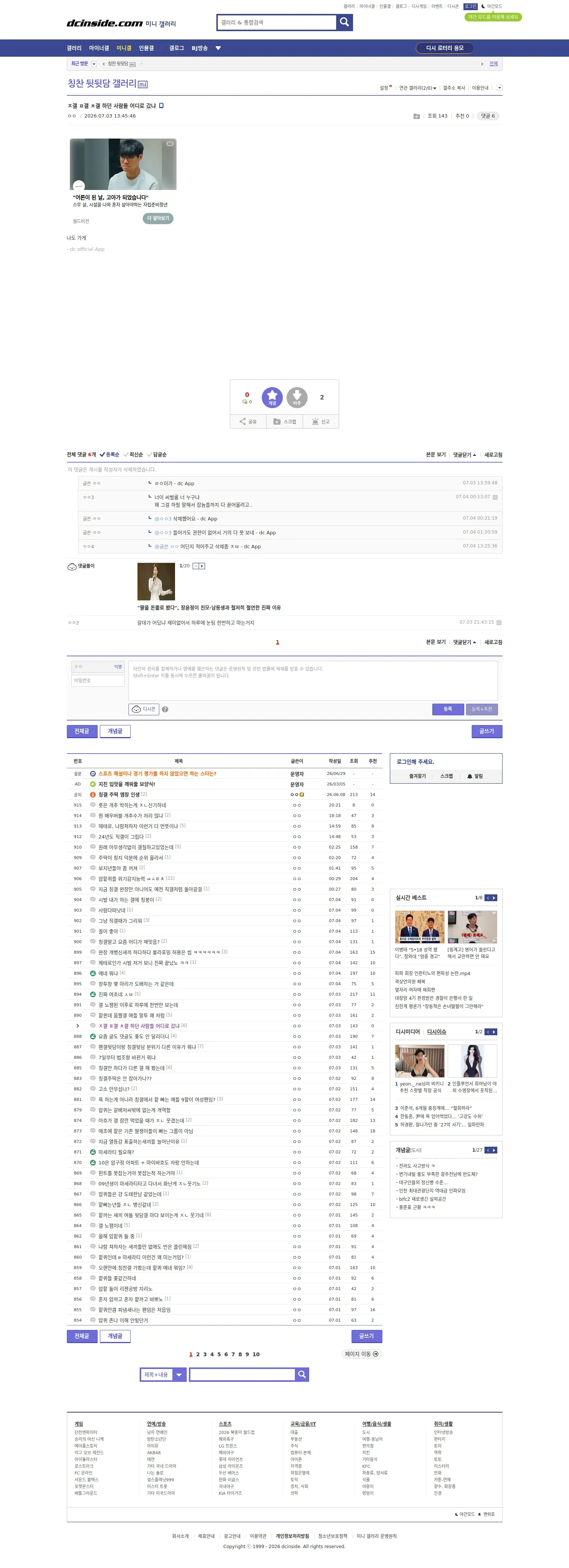Click the 등록+추천 button
569x1568 pixels.
pos(482,709)
